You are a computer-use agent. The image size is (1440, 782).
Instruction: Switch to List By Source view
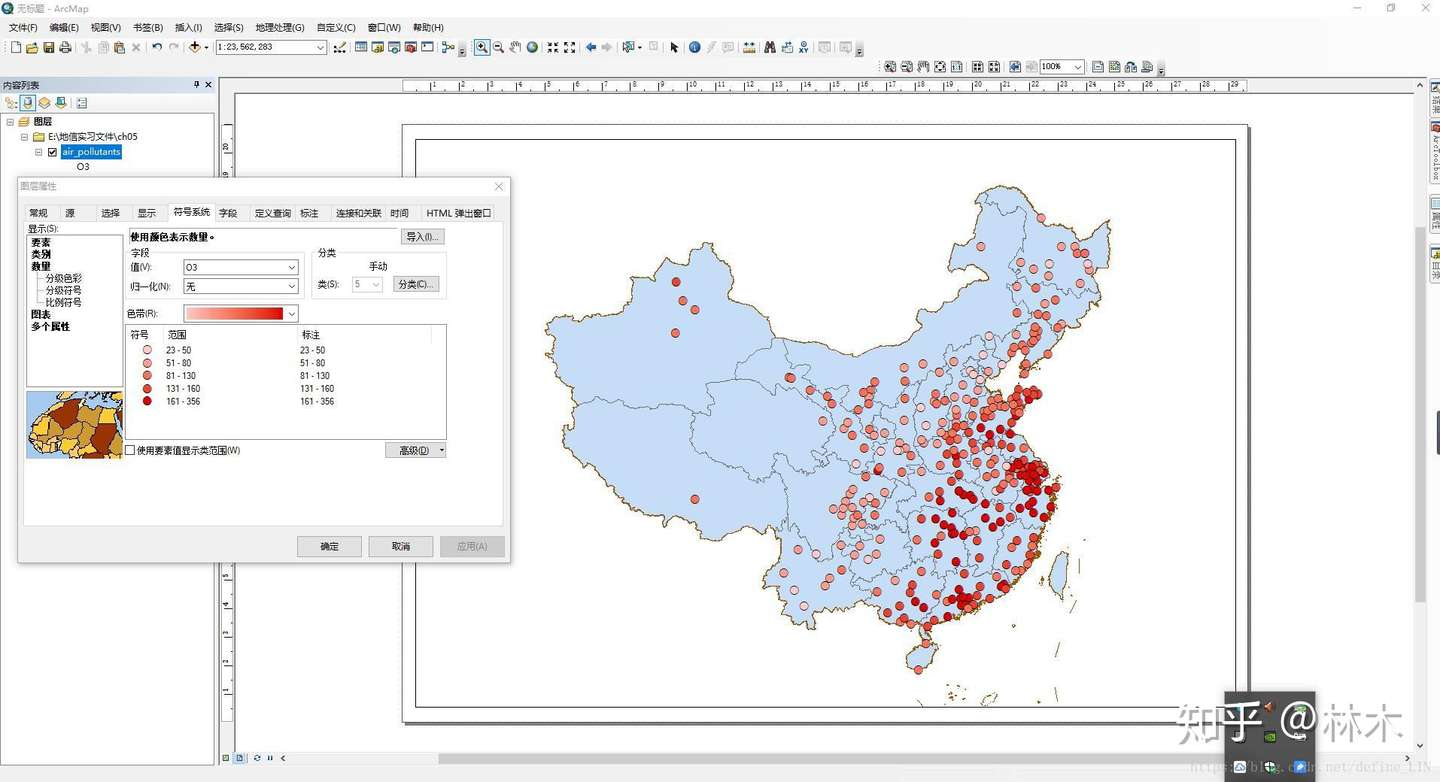[28, 103]
